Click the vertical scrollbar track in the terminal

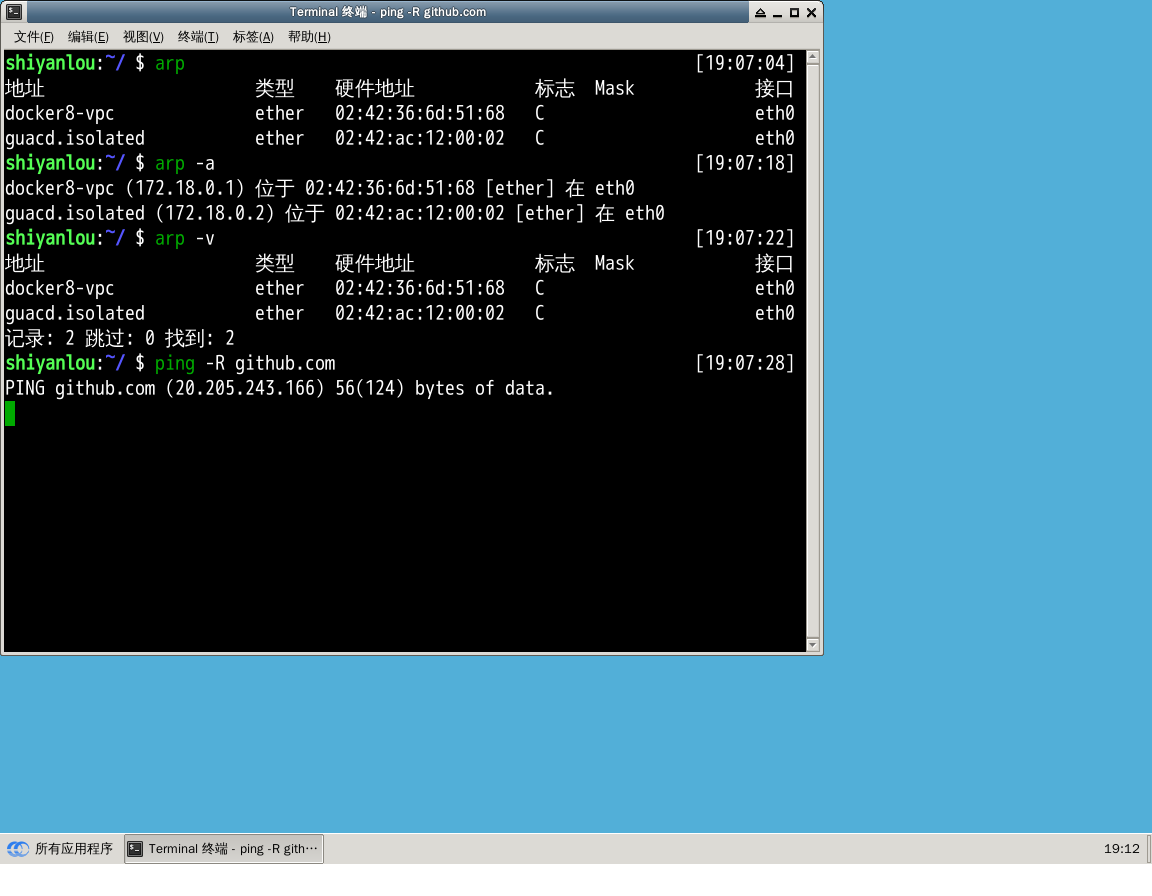(x=813, y=350)
